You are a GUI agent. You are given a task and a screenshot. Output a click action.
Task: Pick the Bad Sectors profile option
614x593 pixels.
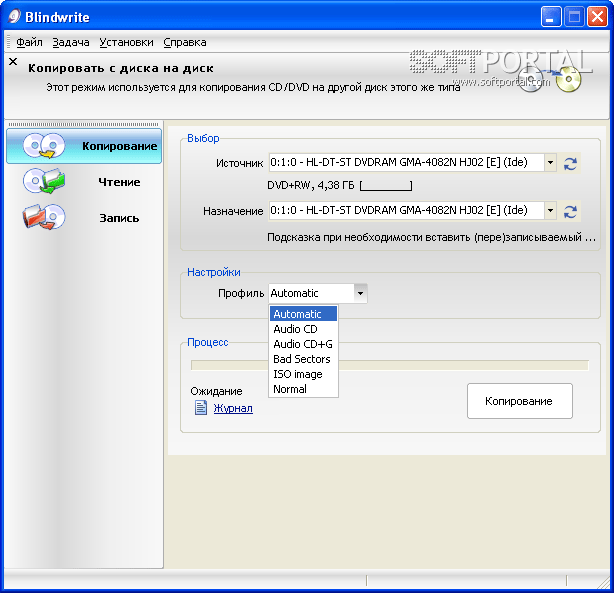click(302, 359)
